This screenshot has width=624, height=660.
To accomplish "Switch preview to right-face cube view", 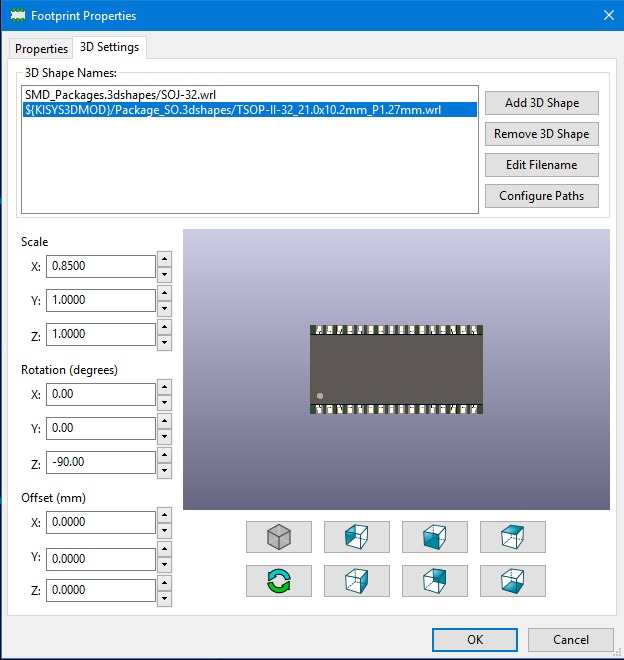I will (357, 581).
